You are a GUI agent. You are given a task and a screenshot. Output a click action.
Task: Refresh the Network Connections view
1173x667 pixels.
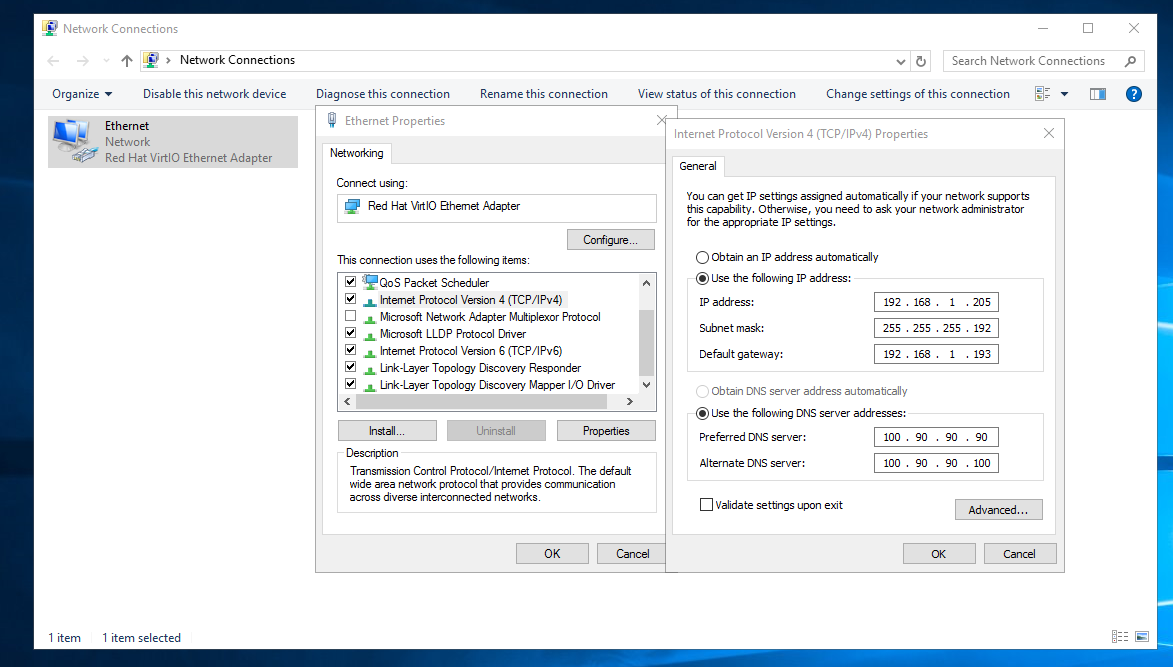coord(921,61)
